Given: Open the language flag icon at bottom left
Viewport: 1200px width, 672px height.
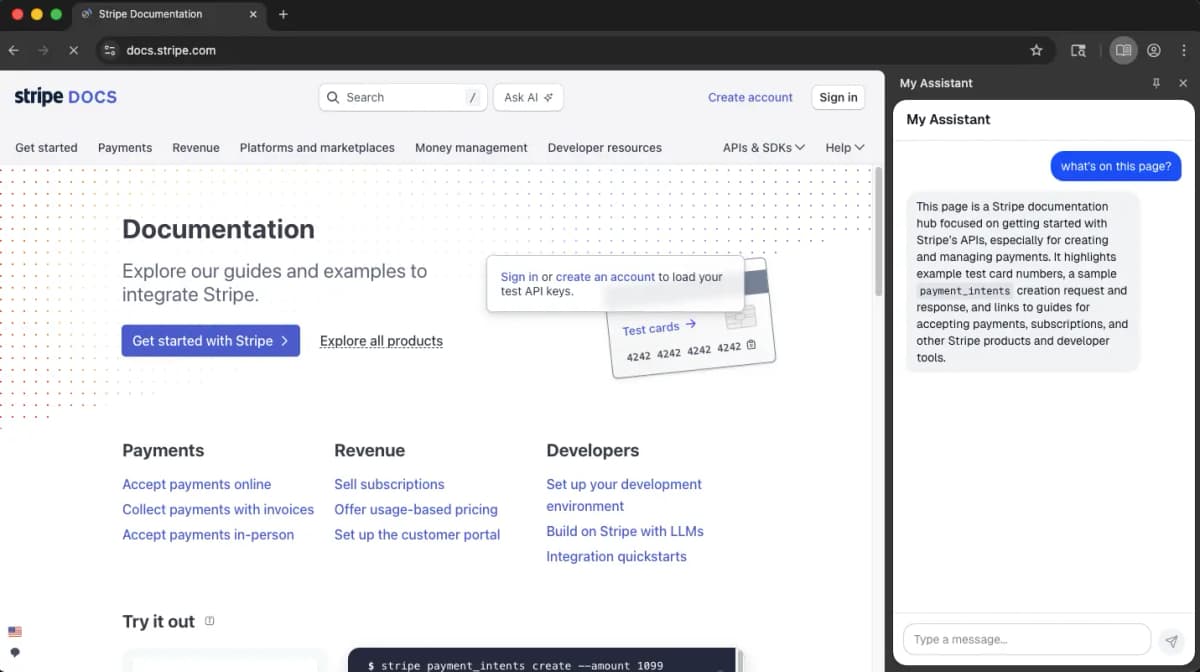Looking at the screenshot, I should [14, 630].
